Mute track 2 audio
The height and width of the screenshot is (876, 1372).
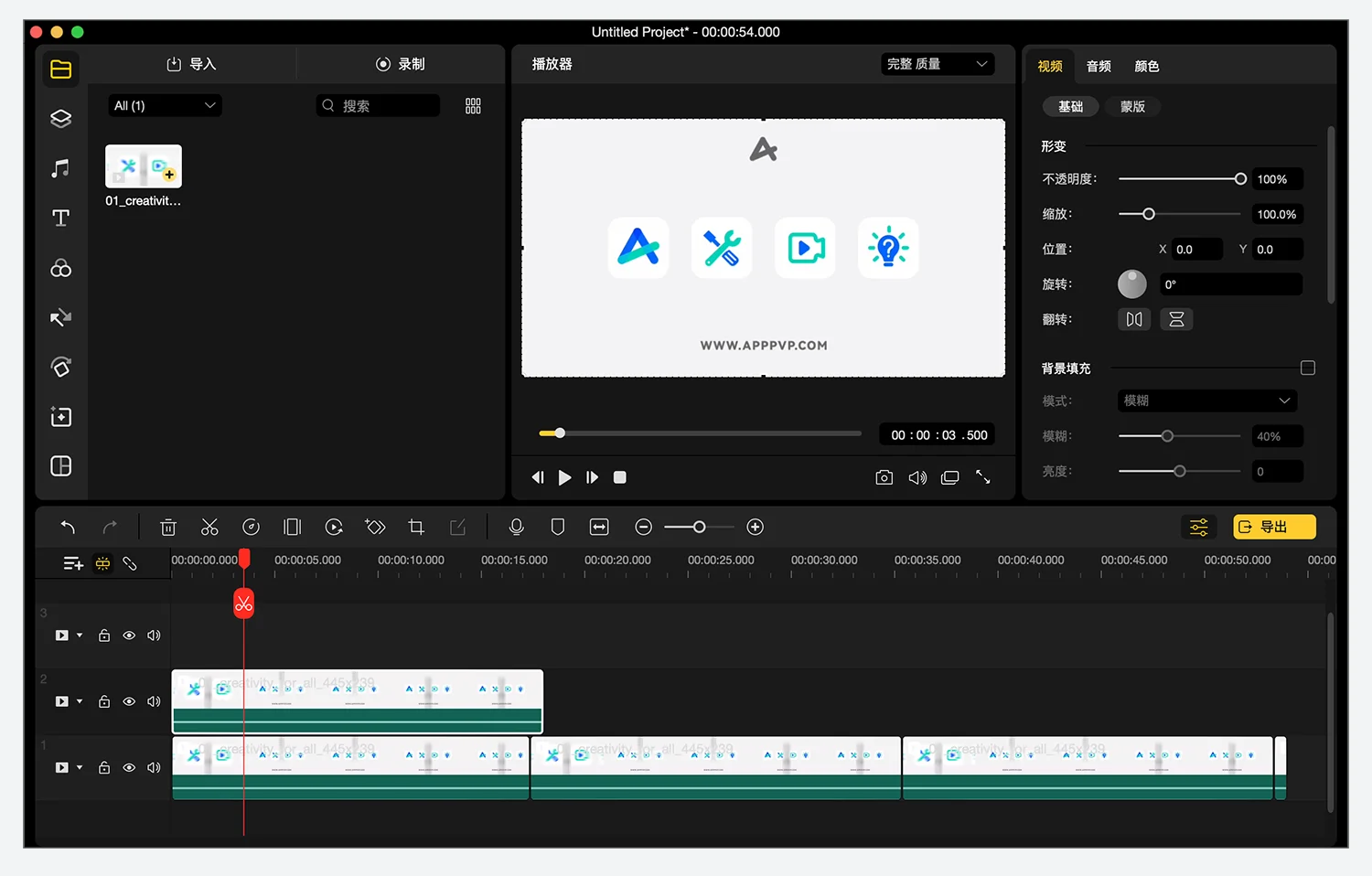154,701
